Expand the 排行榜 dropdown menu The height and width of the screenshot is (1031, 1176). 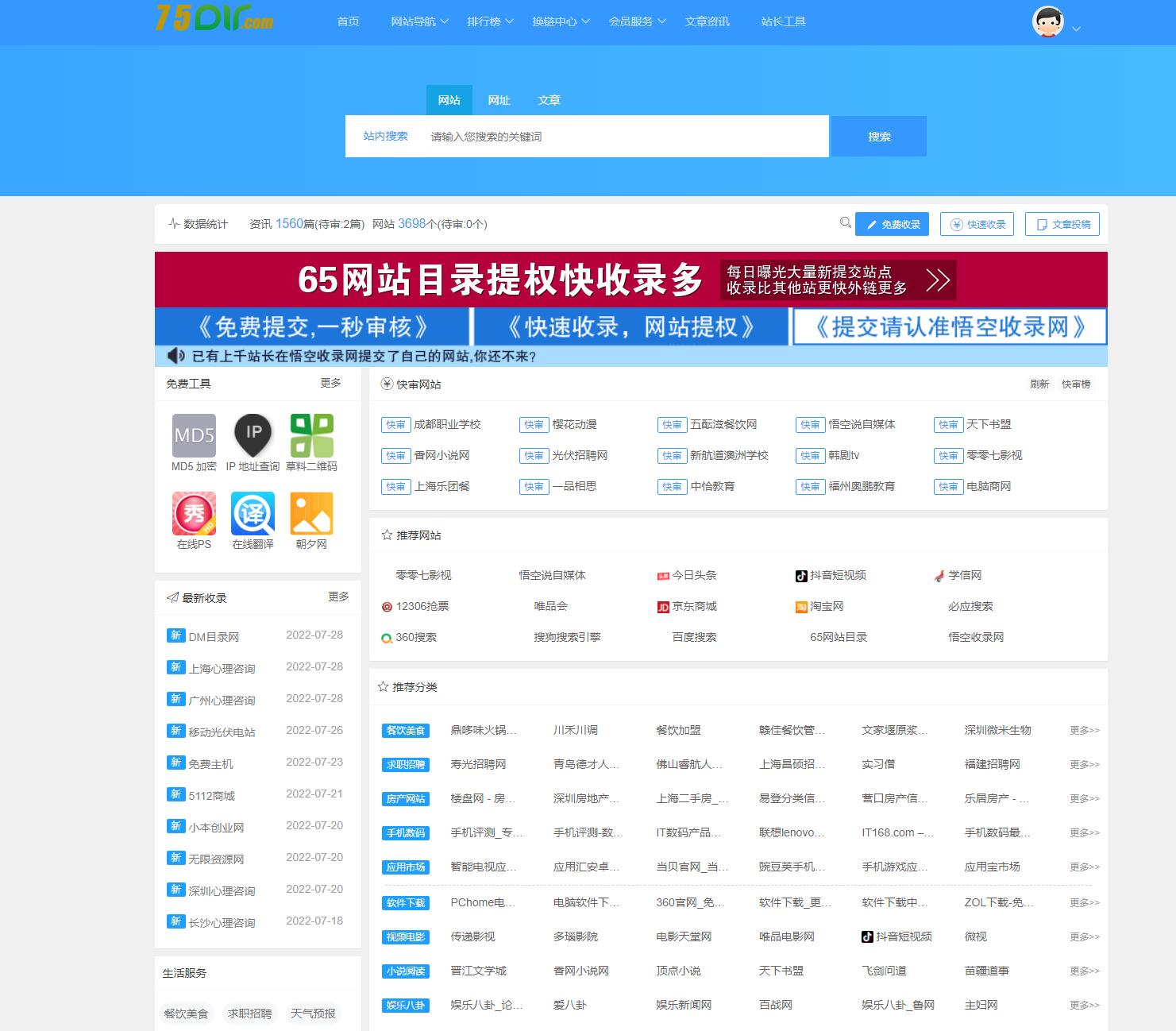[x=490, y=21]
